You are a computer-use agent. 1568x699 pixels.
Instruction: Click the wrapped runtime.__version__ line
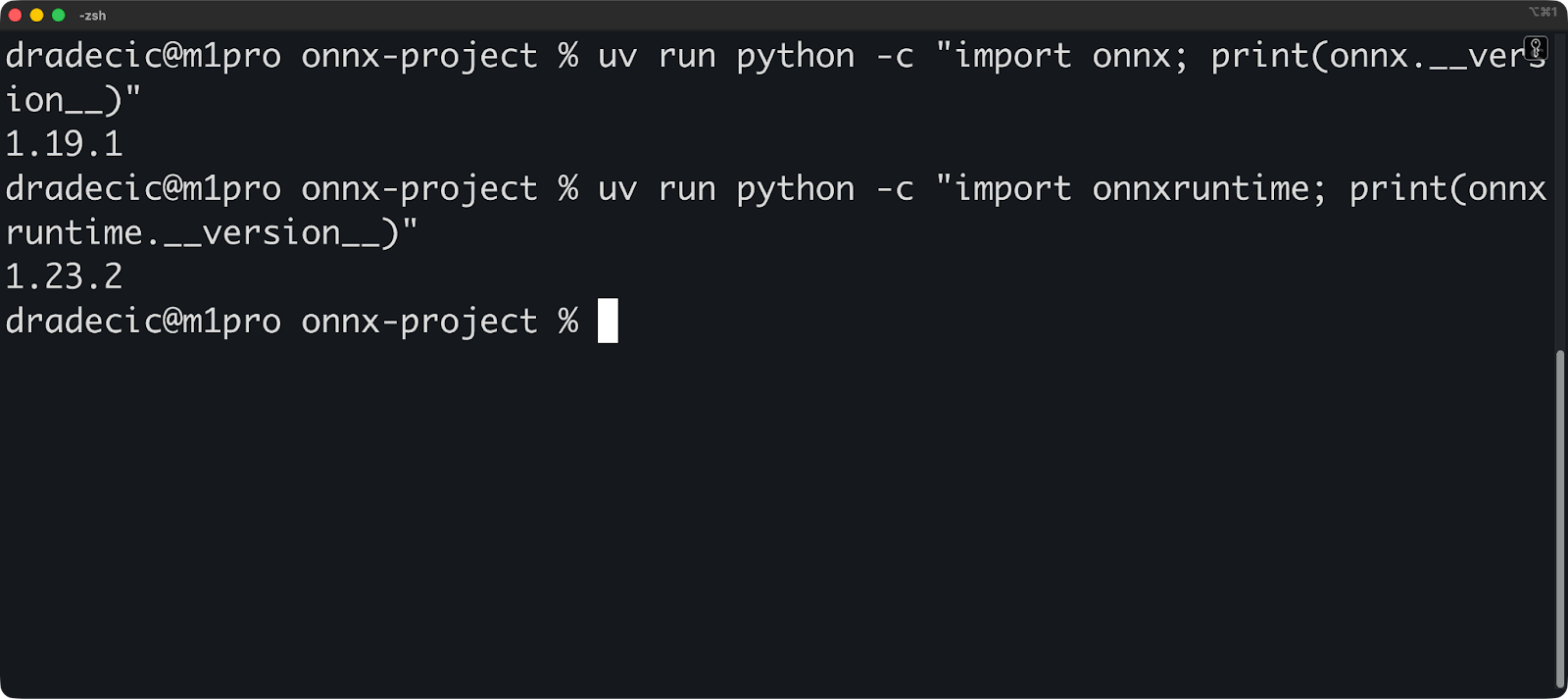point(211,231)
